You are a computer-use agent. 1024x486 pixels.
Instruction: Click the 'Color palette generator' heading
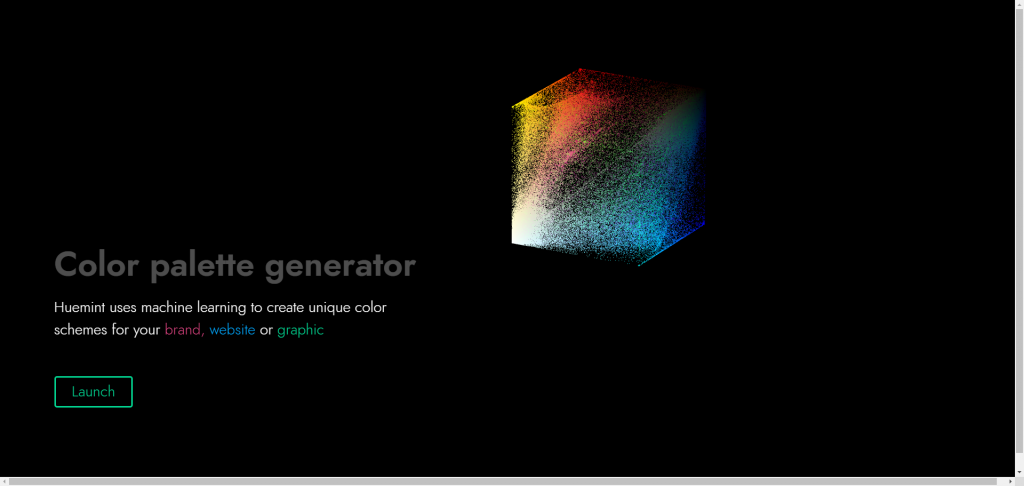(x=235, y=266)
